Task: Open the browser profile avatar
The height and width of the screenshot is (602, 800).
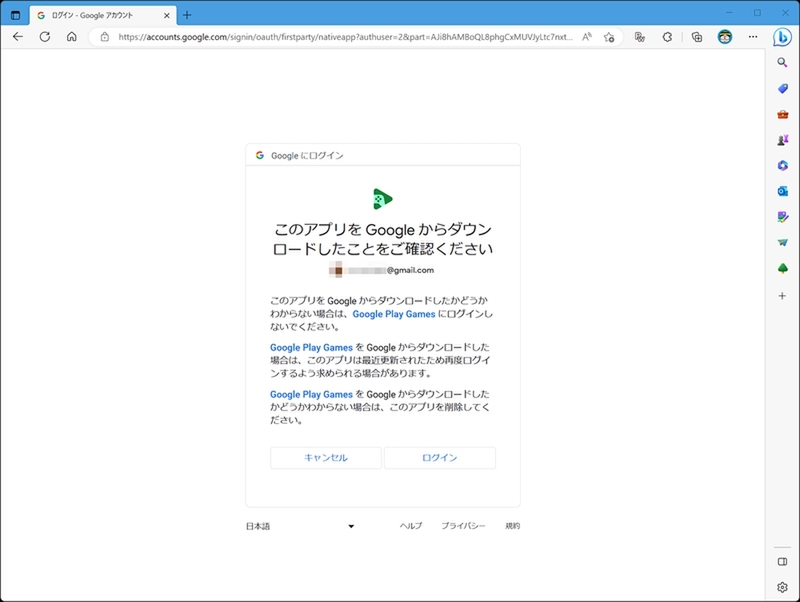Action: point(725,37)
